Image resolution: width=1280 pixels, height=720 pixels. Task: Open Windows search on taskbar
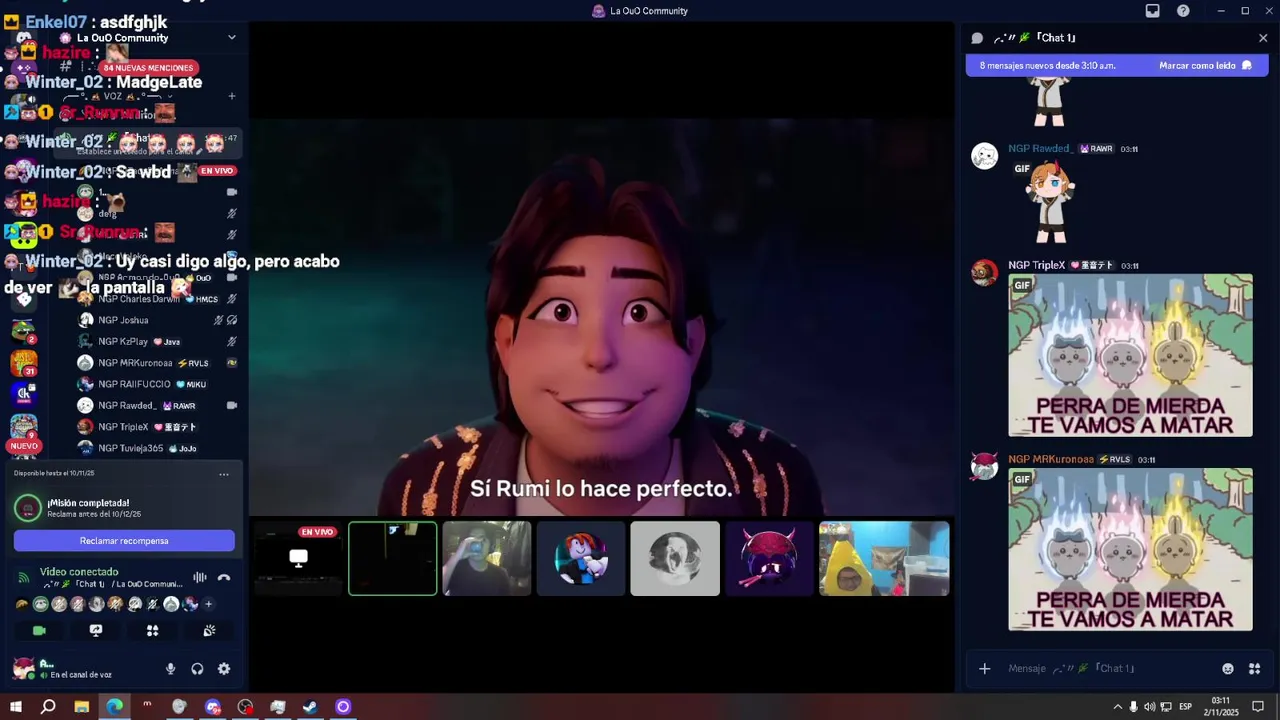(48, 707)
